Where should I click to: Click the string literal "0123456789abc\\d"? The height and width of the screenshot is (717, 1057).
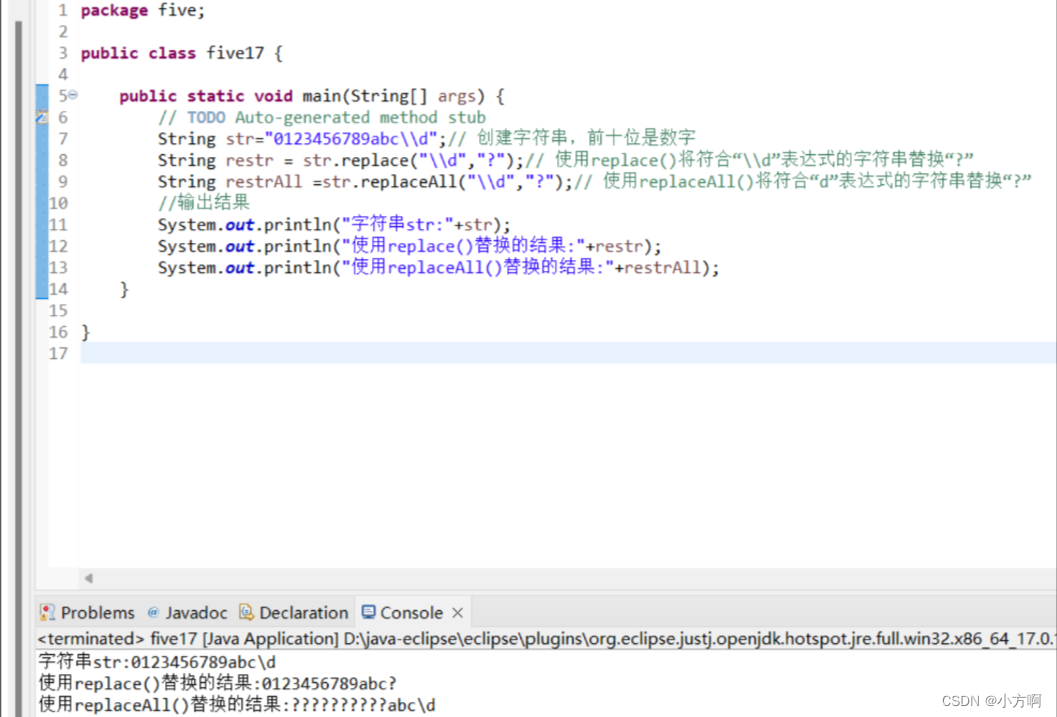[351, 139]
